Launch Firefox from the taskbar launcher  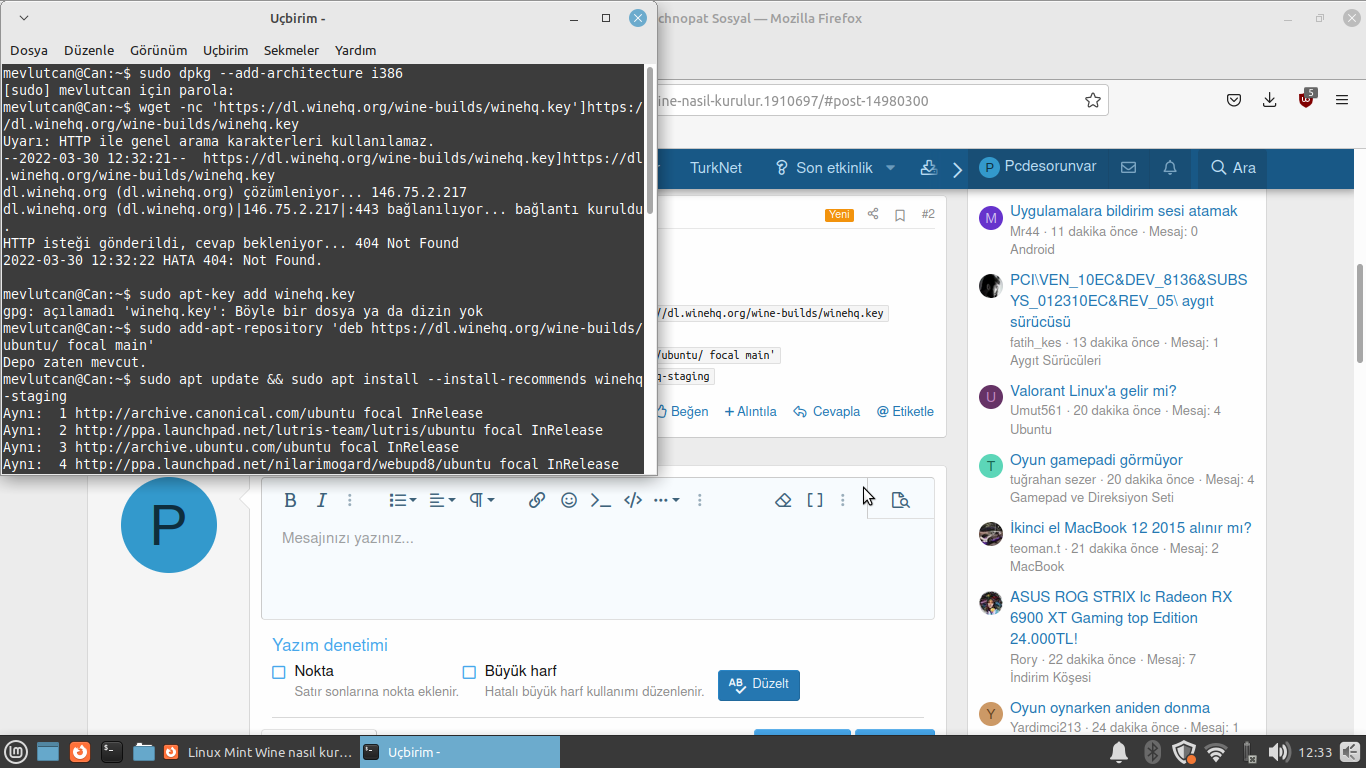(80, 752)
